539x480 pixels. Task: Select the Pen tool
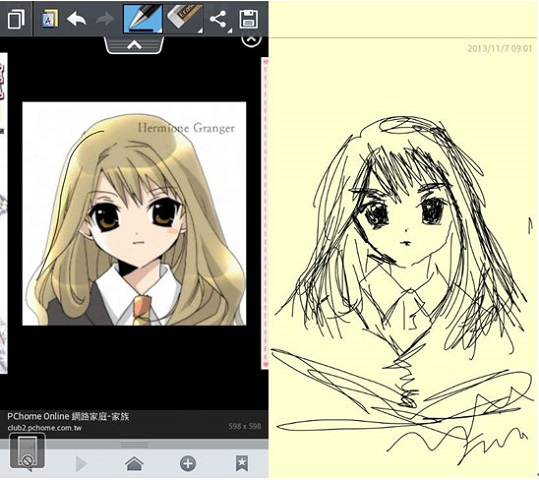click(x=143, y=18)
